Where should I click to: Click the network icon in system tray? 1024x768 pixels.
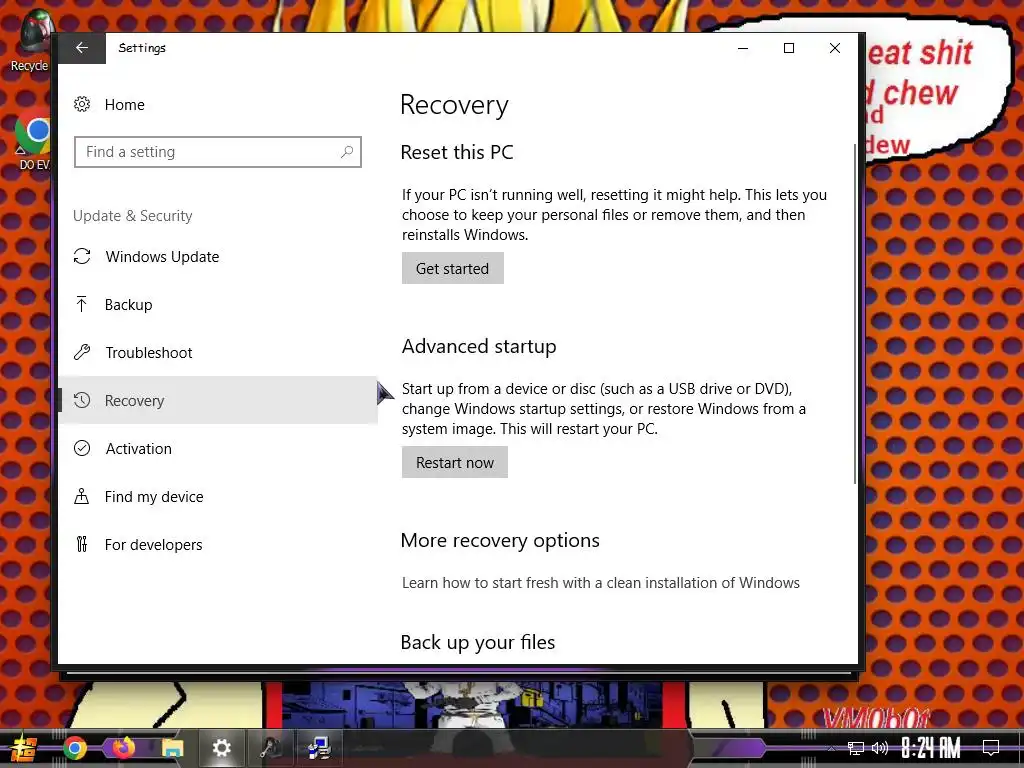(x=856, y=748)
